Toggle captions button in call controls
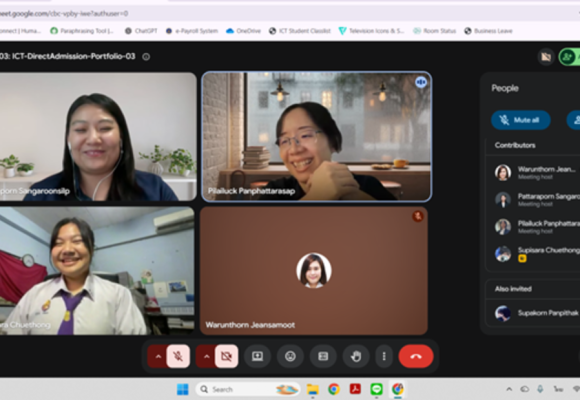 coord(323,356)
